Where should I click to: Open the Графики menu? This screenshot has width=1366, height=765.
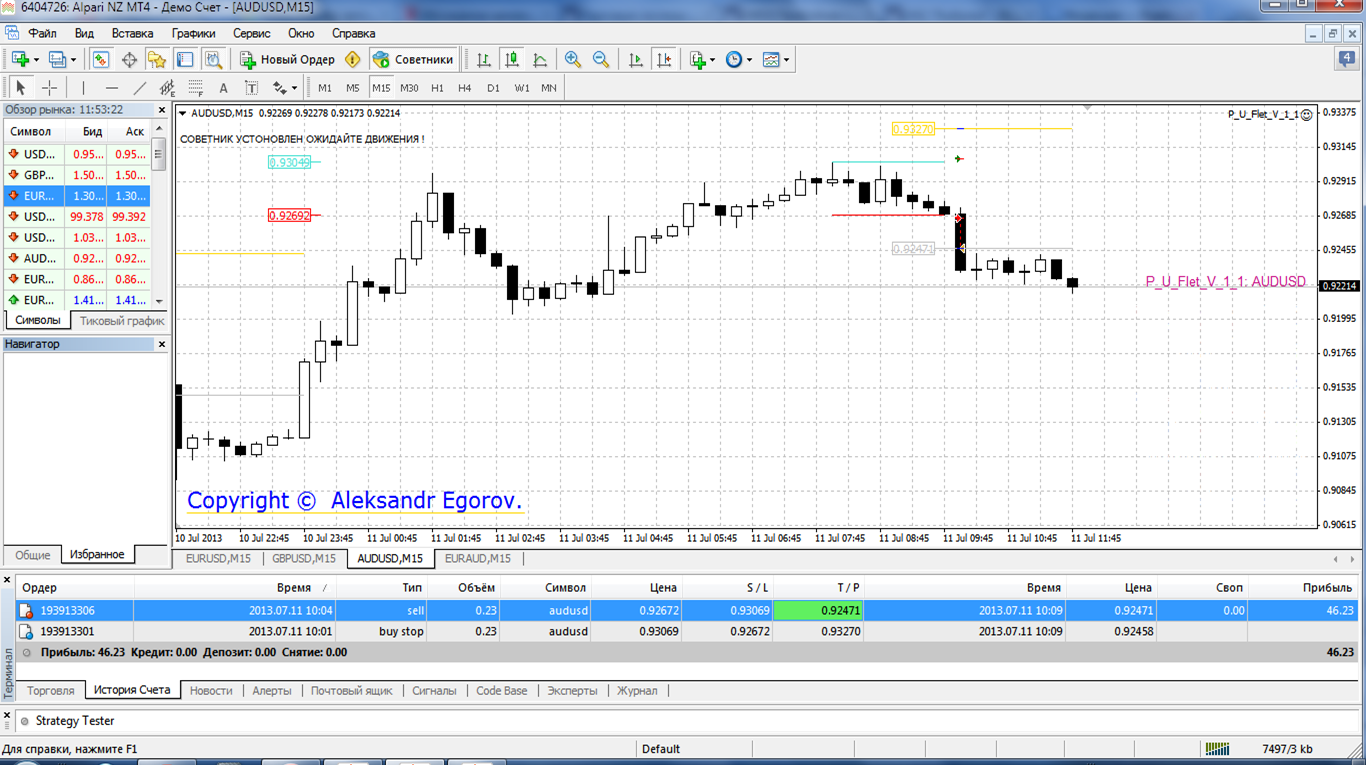[193, 33]
